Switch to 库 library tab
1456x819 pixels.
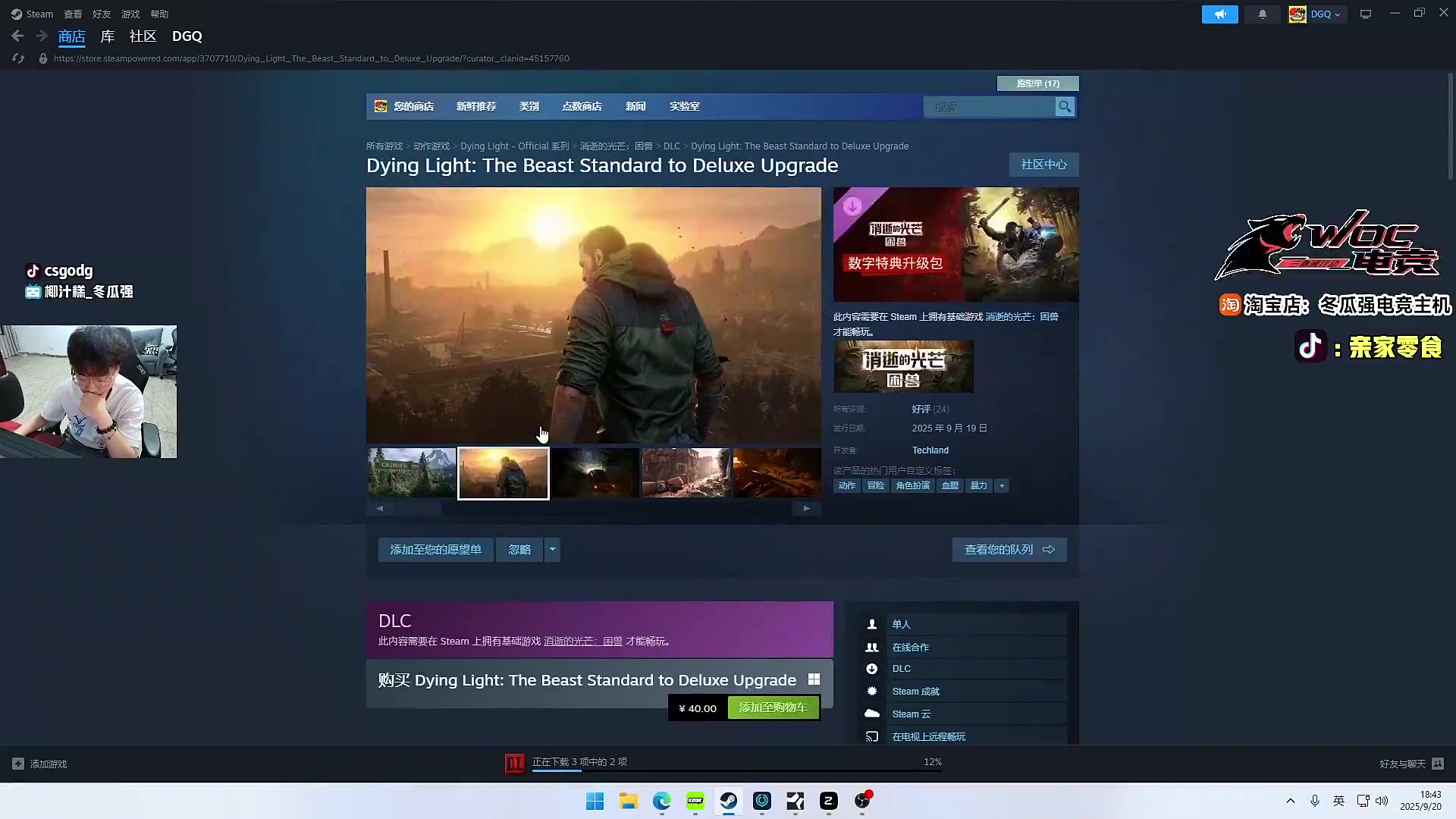click(x=108, y=36)
